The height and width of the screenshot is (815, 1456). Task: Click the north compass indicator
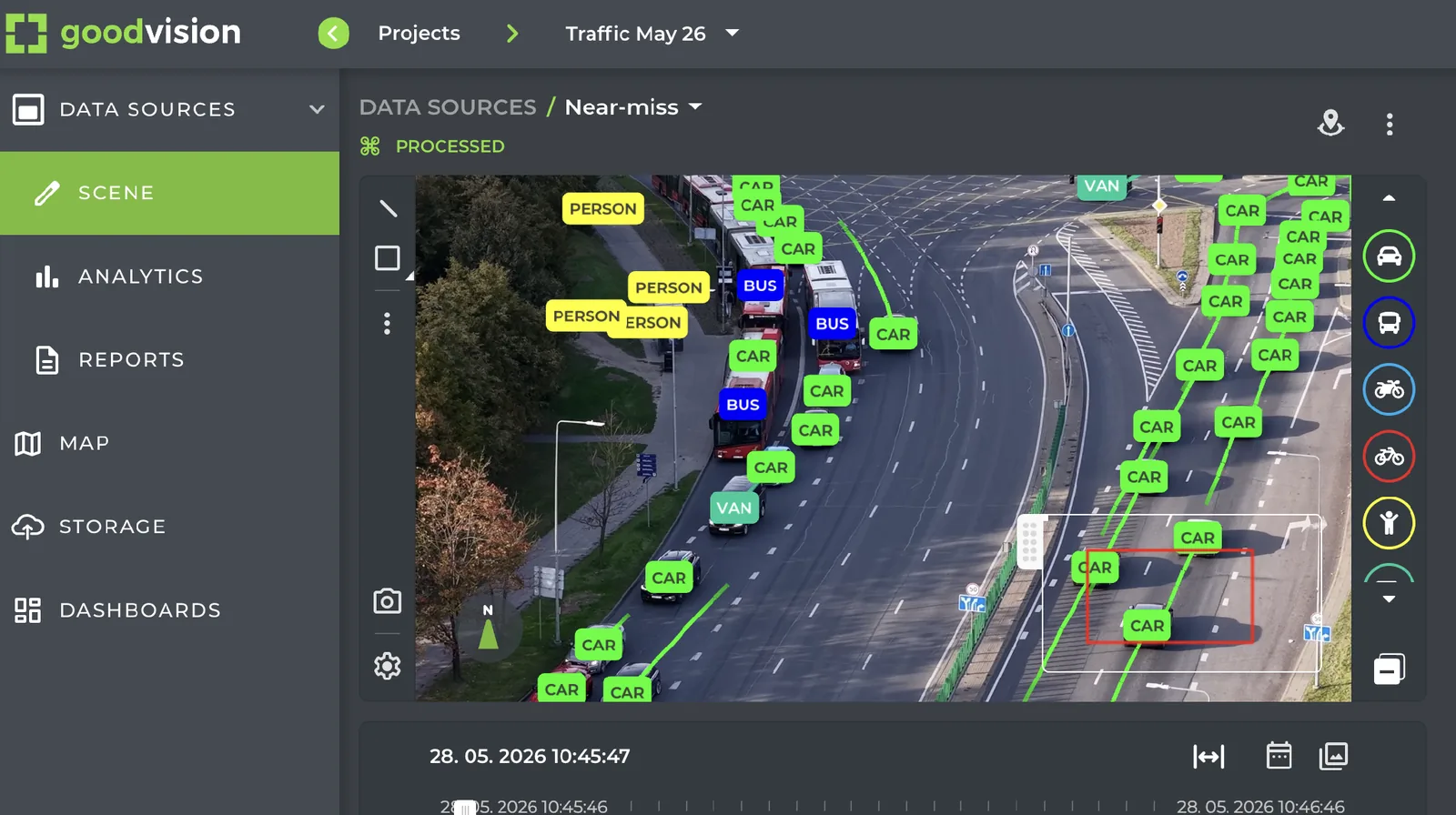pyautogui.click(x=489, y=627)
